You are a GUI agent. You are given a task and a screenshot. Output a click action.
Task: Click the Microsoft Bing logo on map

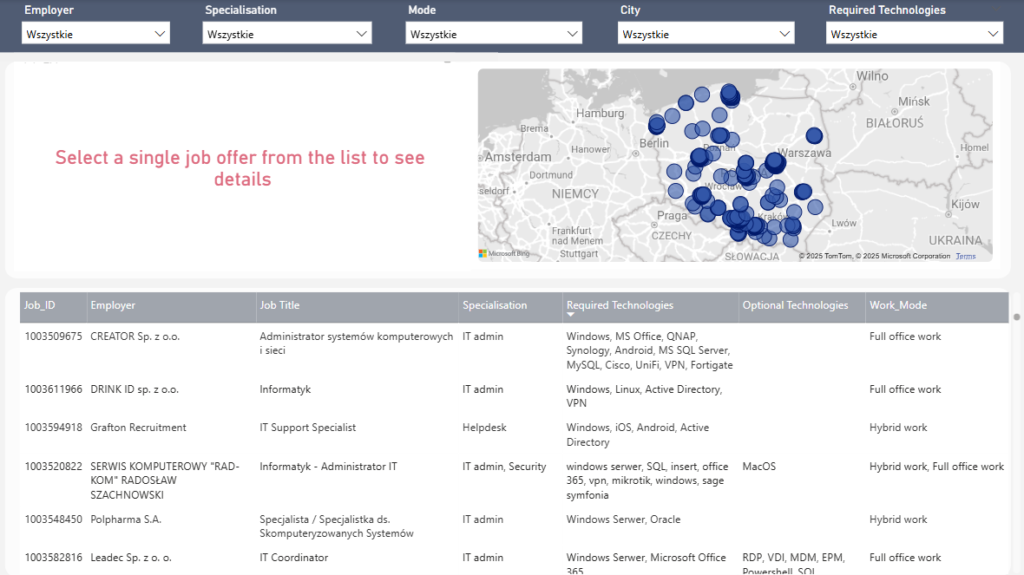[504, 254]
